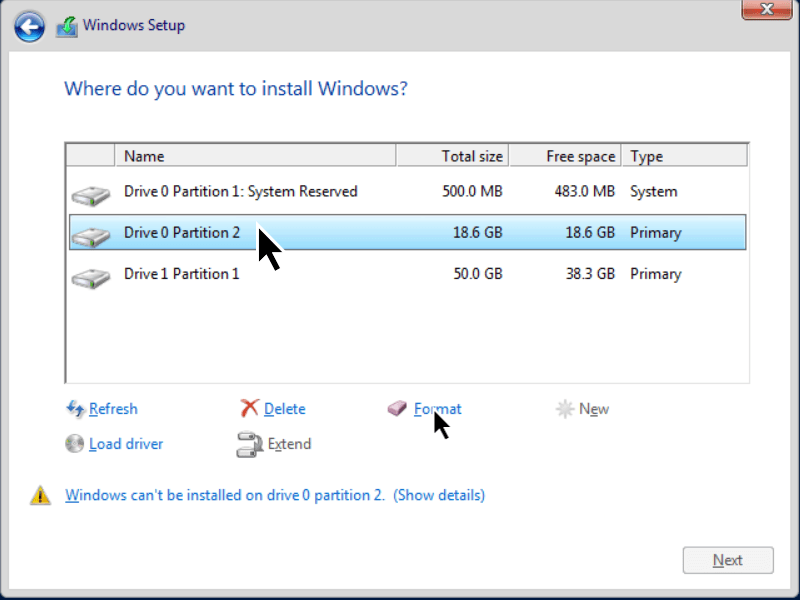
Task: Format the selected partition
Action: click(x=437, y=409)
